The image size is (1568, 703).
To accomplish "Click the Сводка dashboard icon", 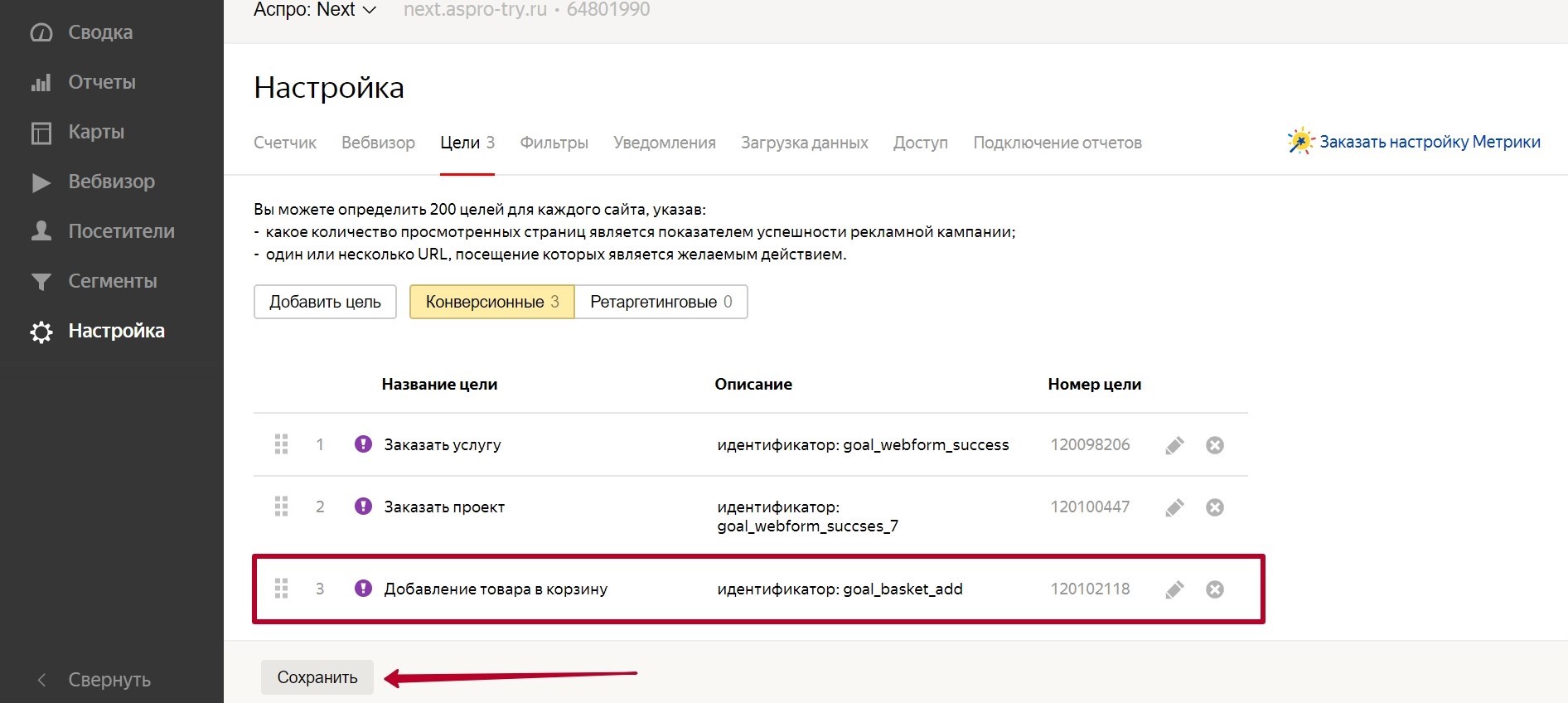I will point(41,32).
